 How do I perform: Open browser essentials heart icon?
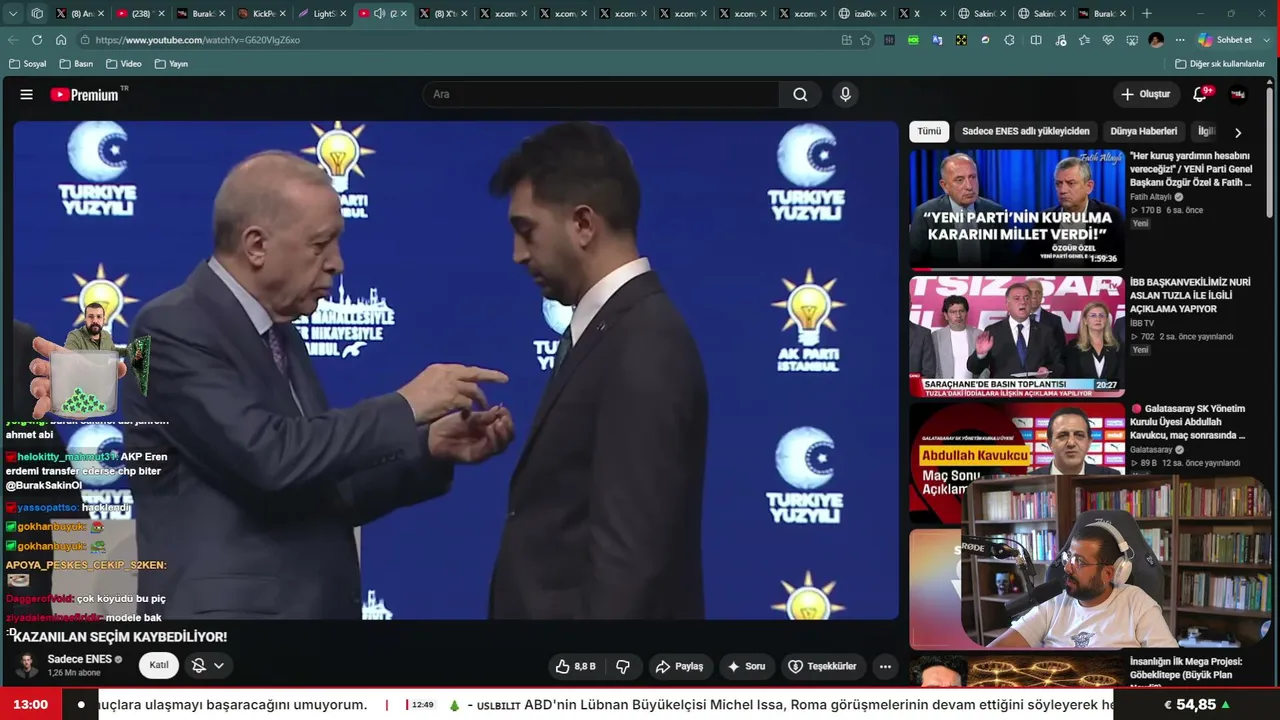[x=1108, y=40]
